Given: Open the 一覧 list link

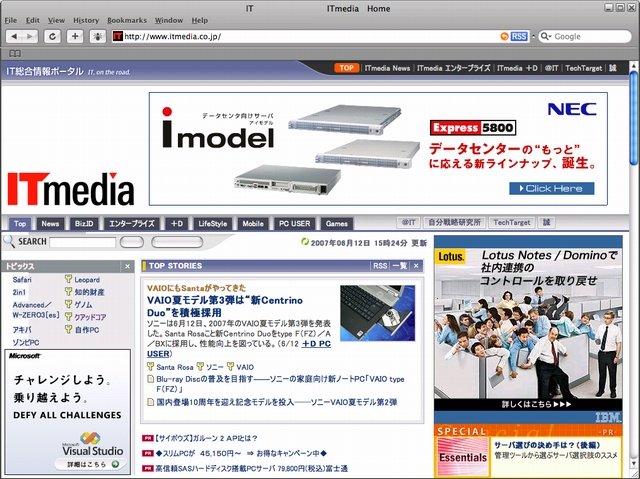Looking at the screenshot, I should click(400, 266).
